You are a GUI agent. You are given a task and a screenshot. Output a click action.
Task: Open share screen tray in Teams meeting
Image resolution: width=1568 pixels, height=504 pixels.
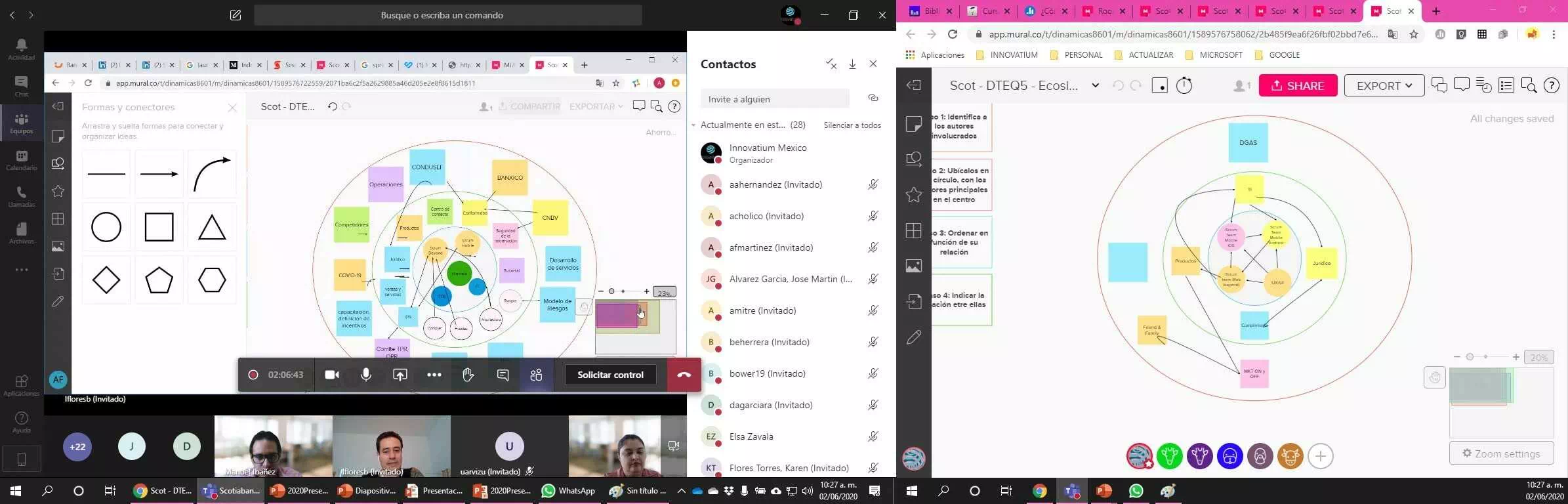[400, 375]
